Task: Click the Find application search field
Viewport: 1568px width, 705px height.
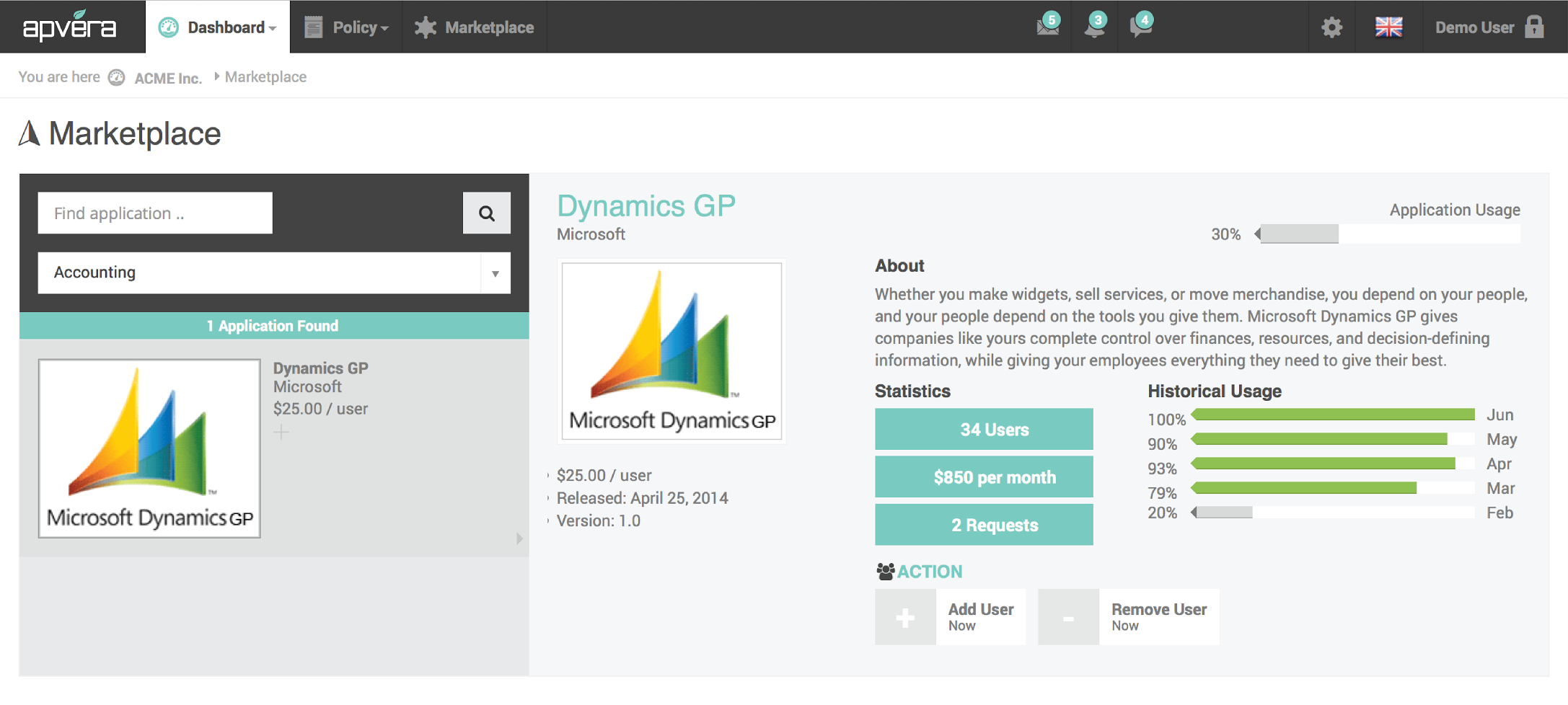Action: point(155,213)
